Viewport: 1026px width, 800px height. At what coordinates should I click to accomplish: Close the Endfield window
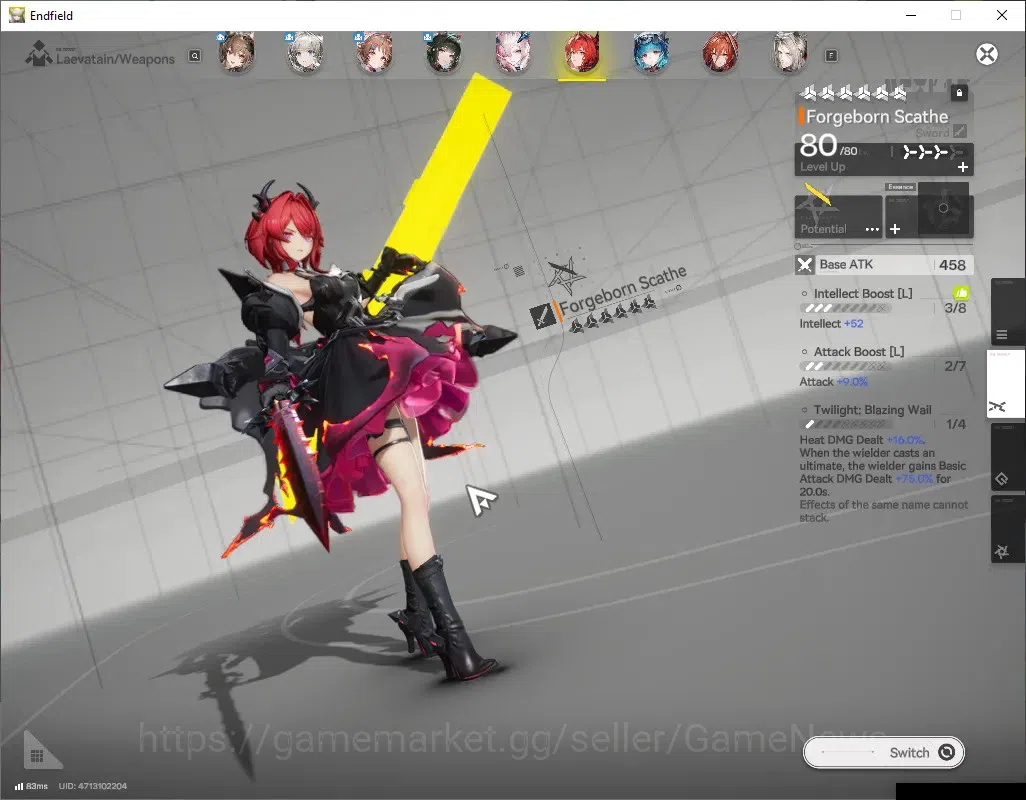1002,15
